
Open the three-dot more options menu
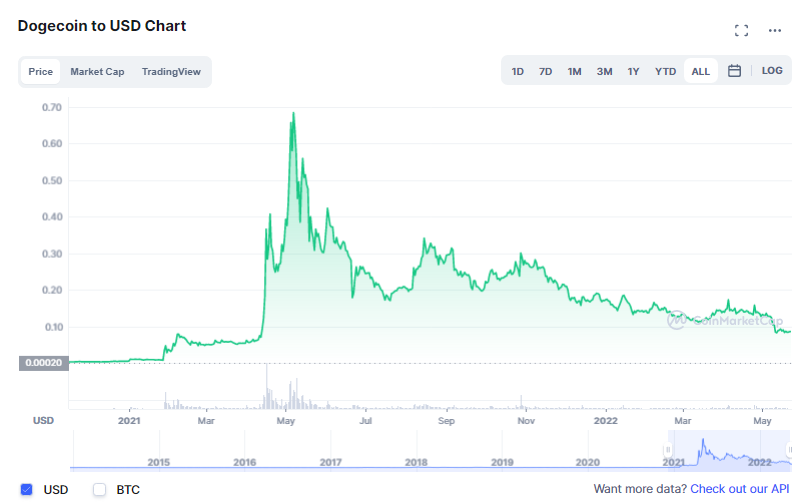pos(775,31)
